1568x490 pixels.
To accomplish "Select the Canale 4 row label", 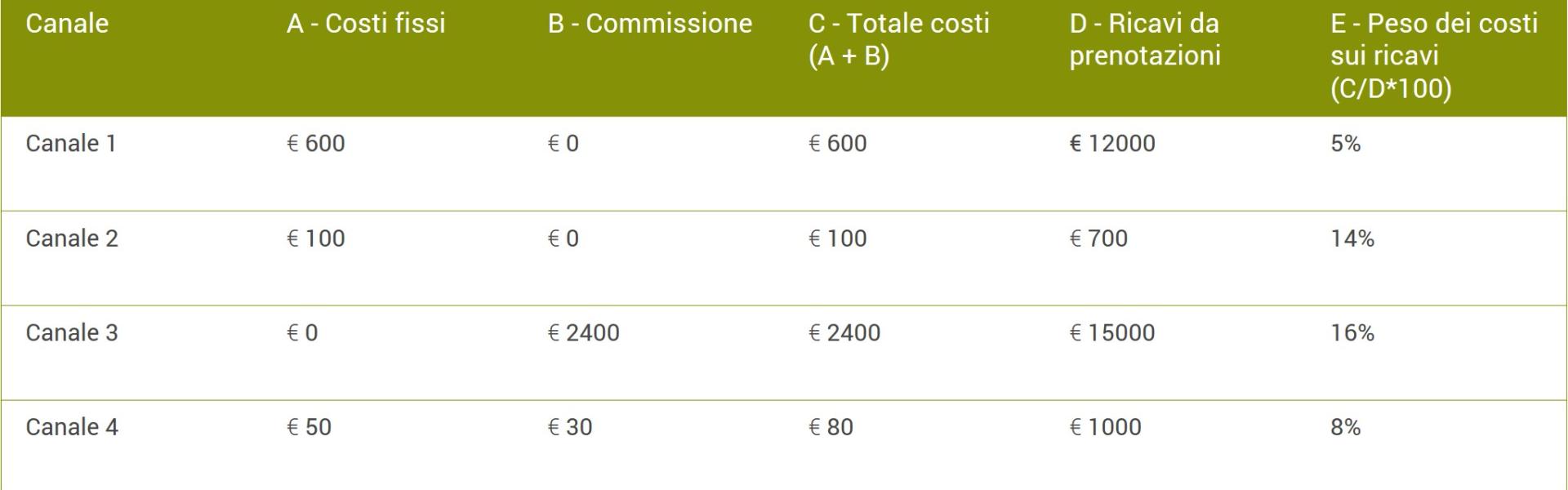I will [x=72, y=427].
